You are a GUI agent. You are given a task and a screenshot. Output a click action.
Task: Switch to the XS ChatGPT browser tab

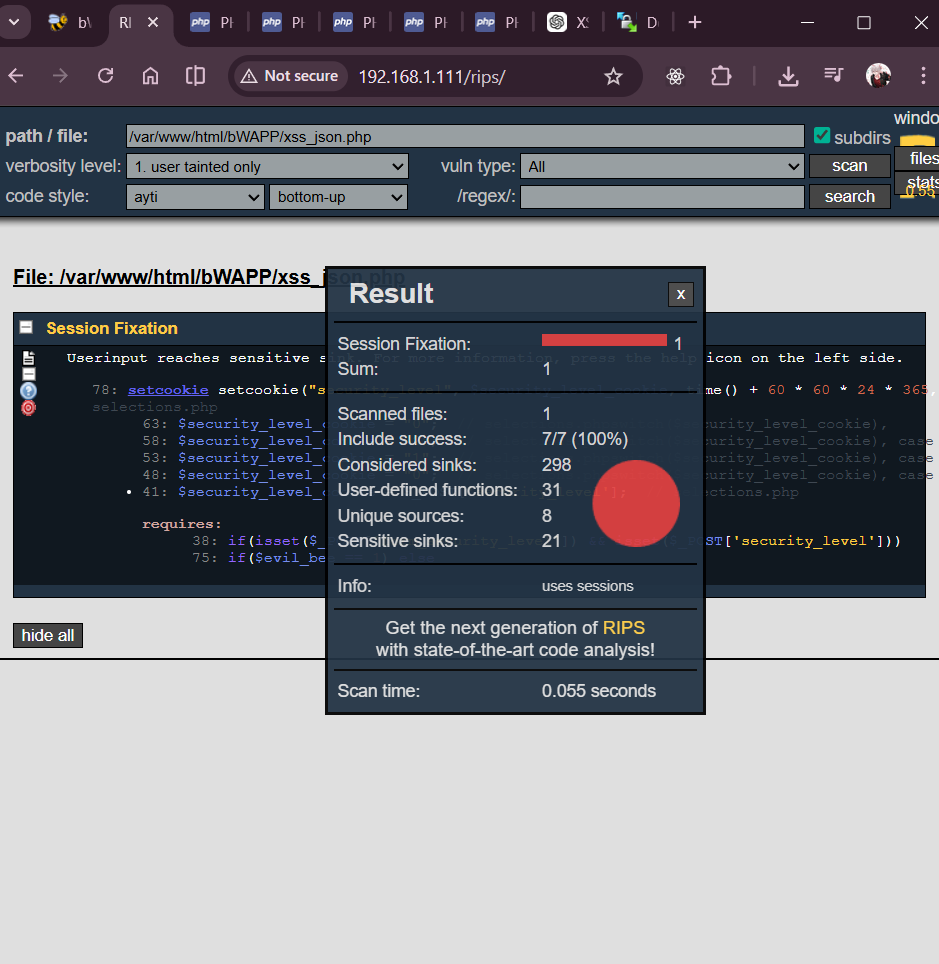[x=570, y=22]
